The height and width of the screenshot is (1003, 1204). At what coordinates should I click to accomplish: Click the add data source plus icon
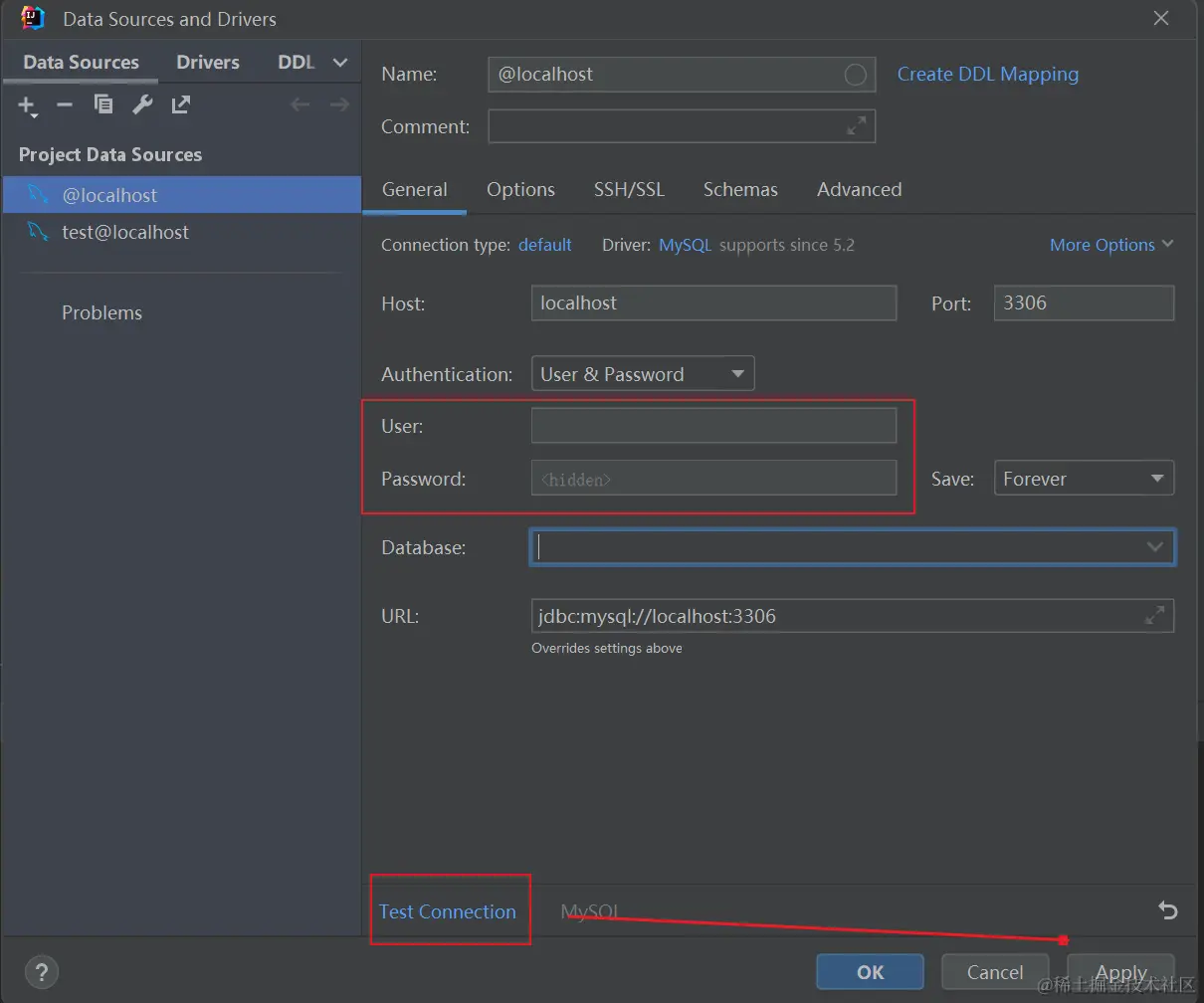pyautogui.click(x=27, y=105)
